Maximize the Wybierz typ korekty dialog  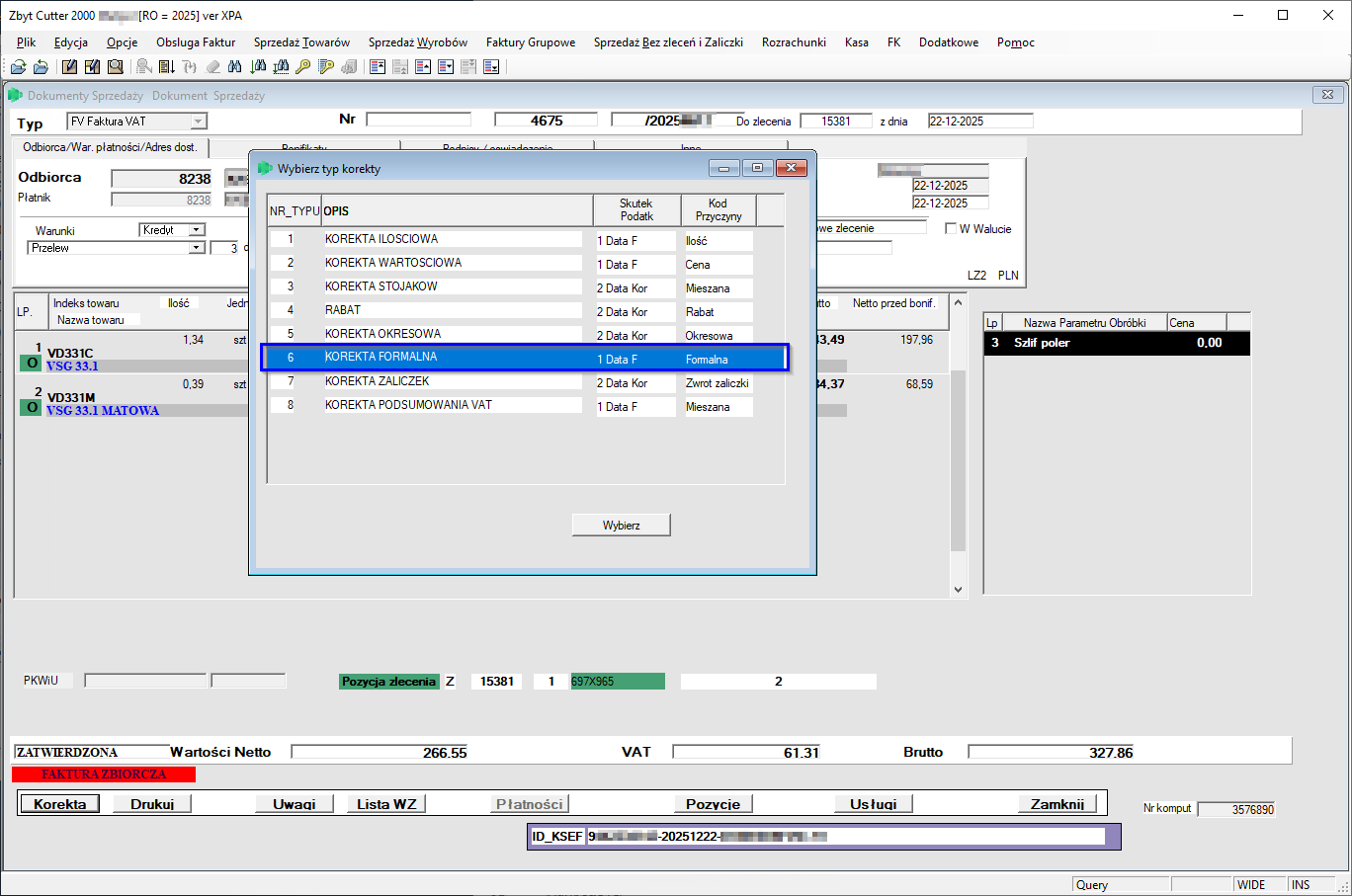tap(758, 168)
